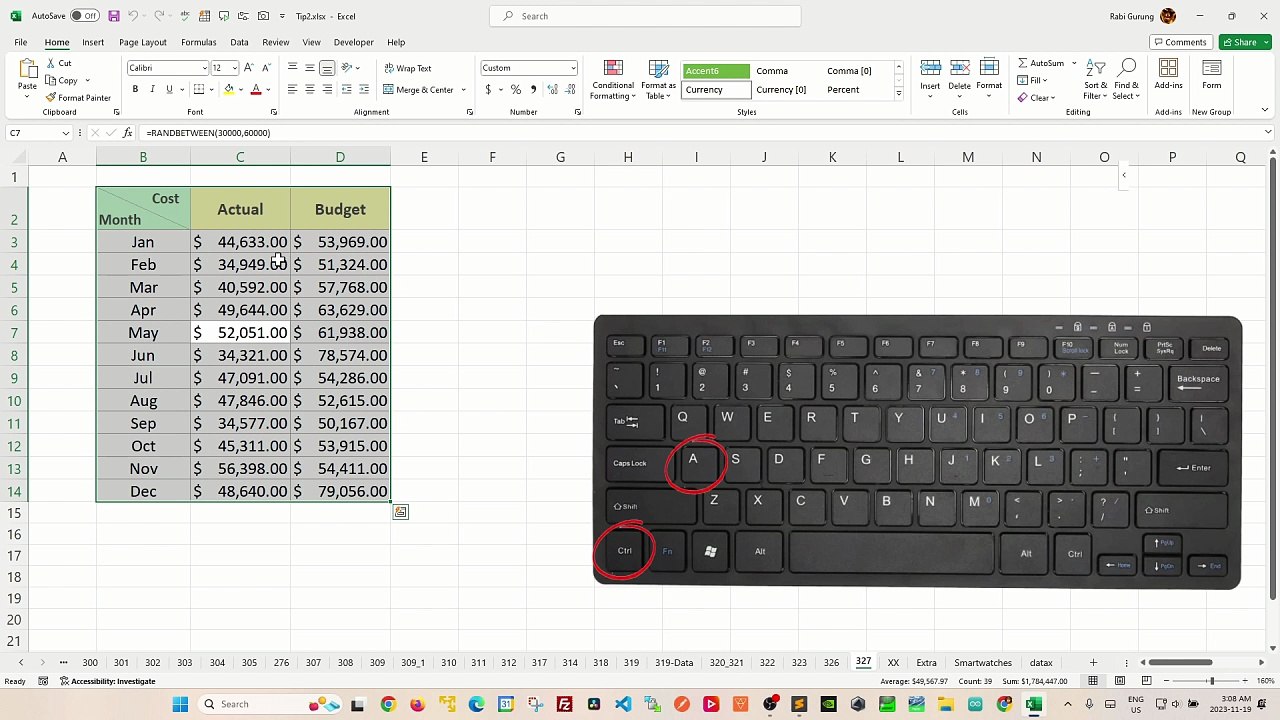Click the Fill Color bucket icon
The image size is (1280, 720).
[229, 90]
